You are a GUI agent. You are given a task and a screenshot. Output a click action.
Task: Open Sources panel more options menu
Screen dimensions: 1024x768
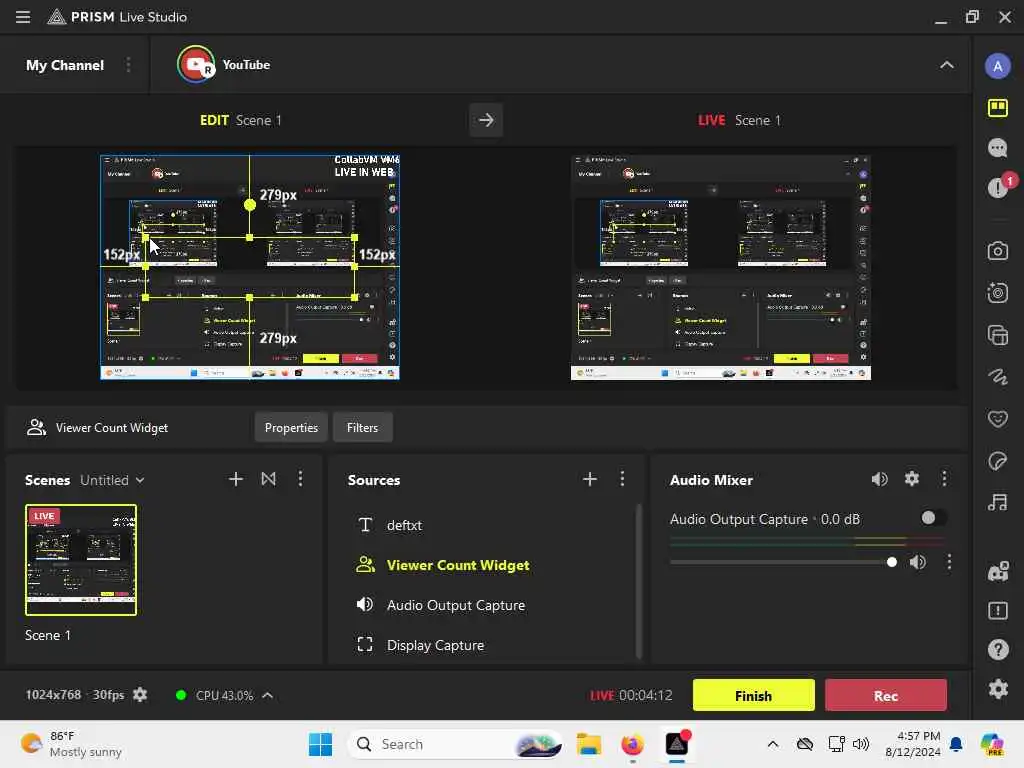(622, 479)
